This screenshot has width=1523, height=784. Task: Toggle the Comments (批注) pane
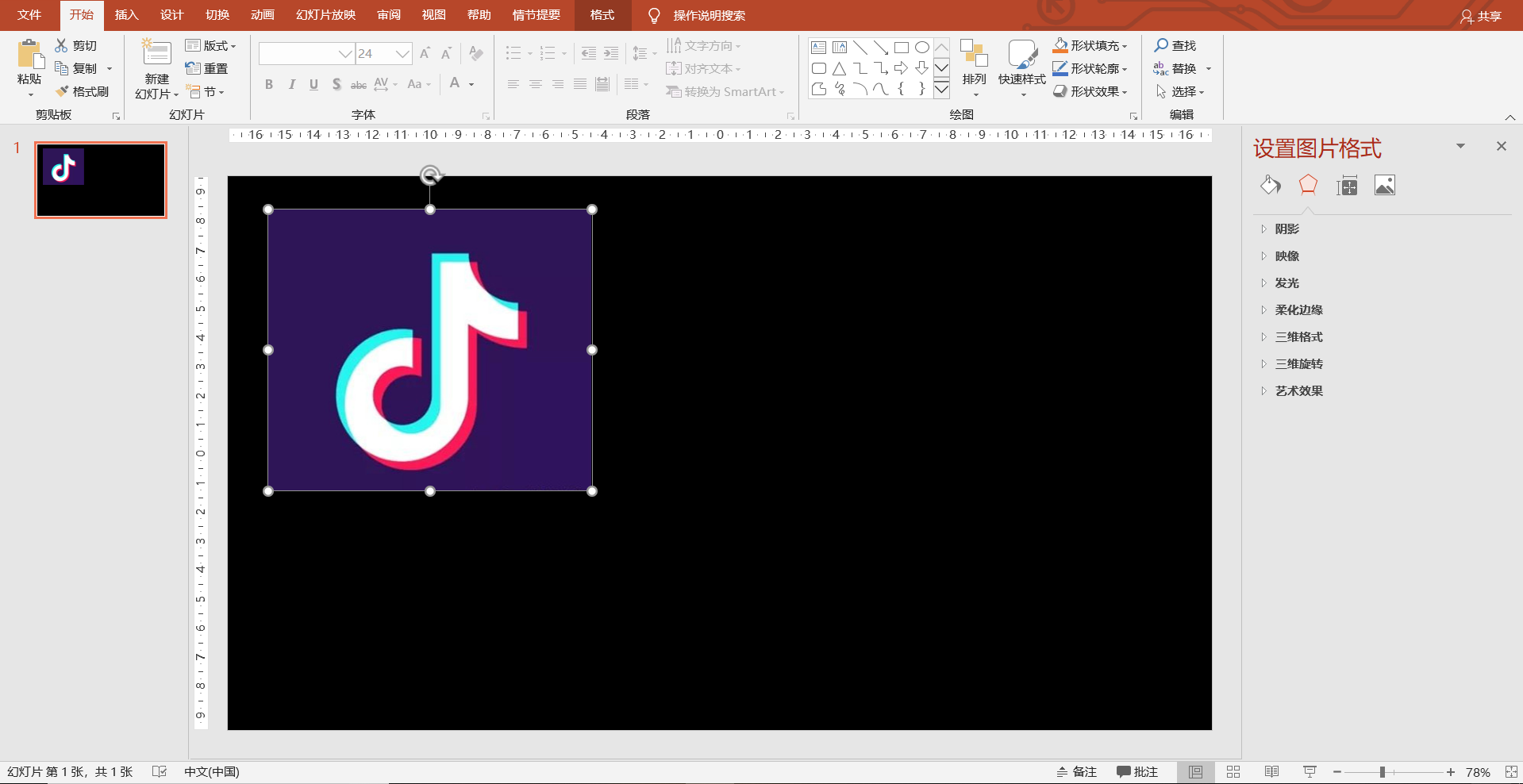(x=1137, y=772)
